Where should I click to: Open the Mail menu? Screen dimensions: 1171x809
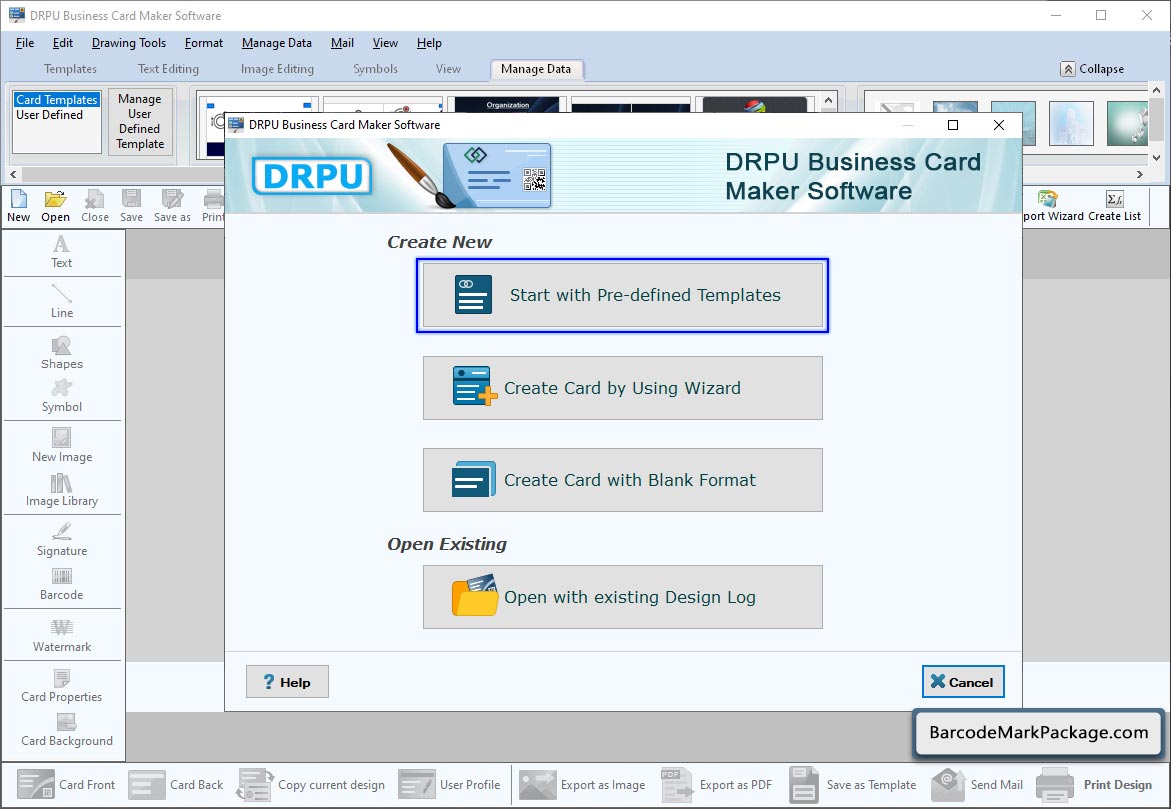(342, 43)
